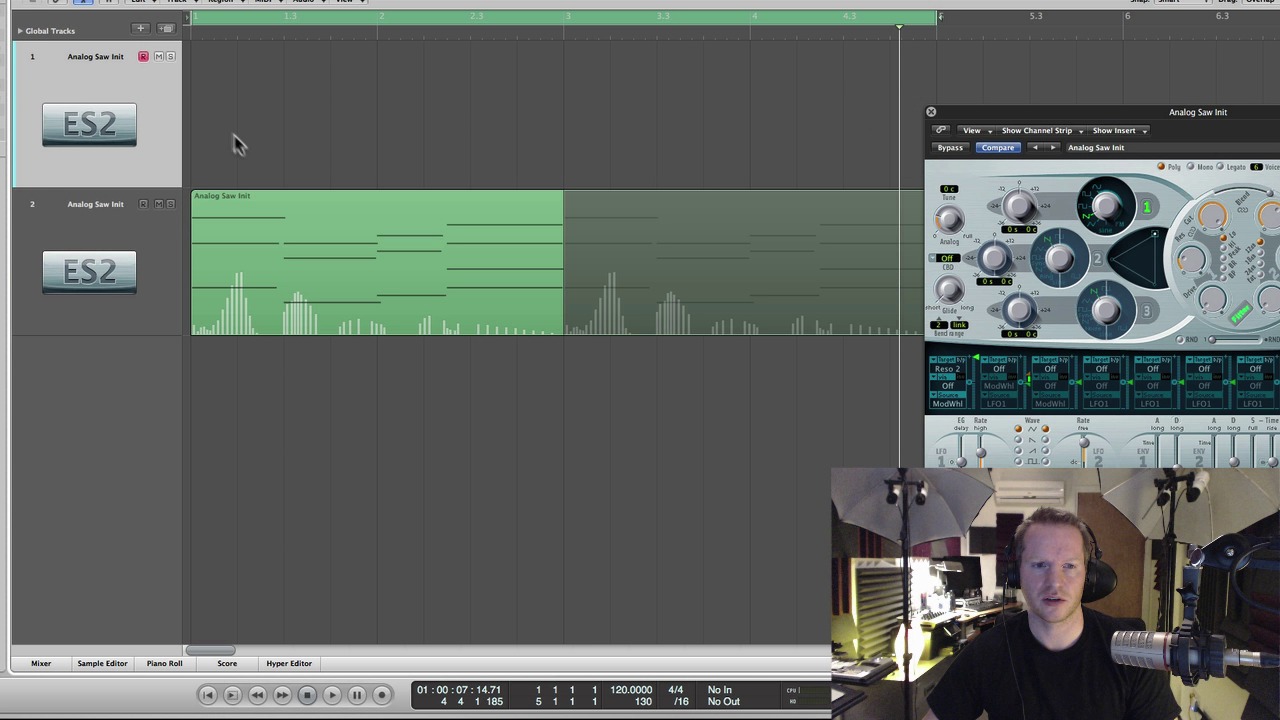Screen dimensions: 1280x720
Task: Click the ES2 plugin link chain icon
Action: click(940, 130)
